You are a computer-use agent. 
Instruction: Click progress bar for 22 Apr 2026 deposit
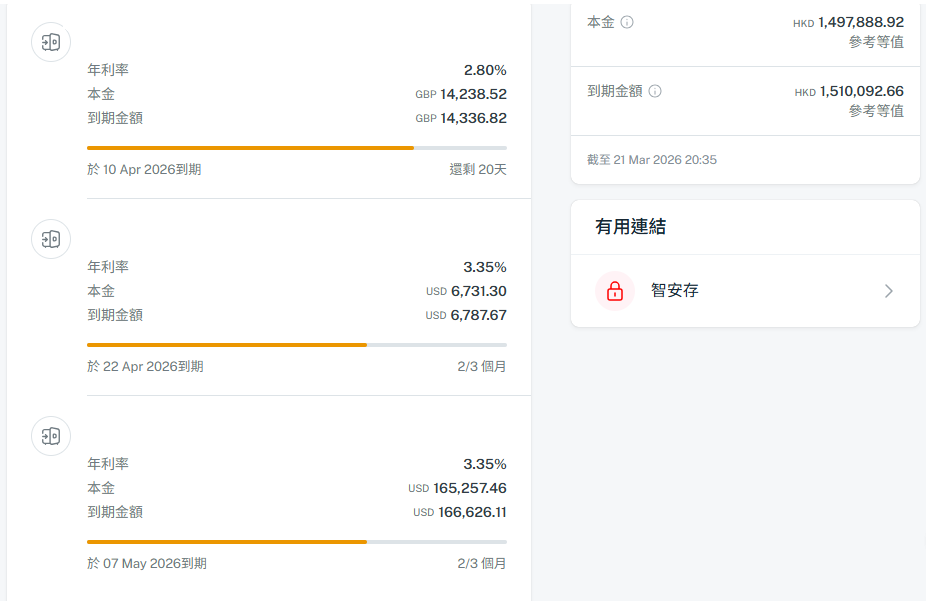click(296, 345)
